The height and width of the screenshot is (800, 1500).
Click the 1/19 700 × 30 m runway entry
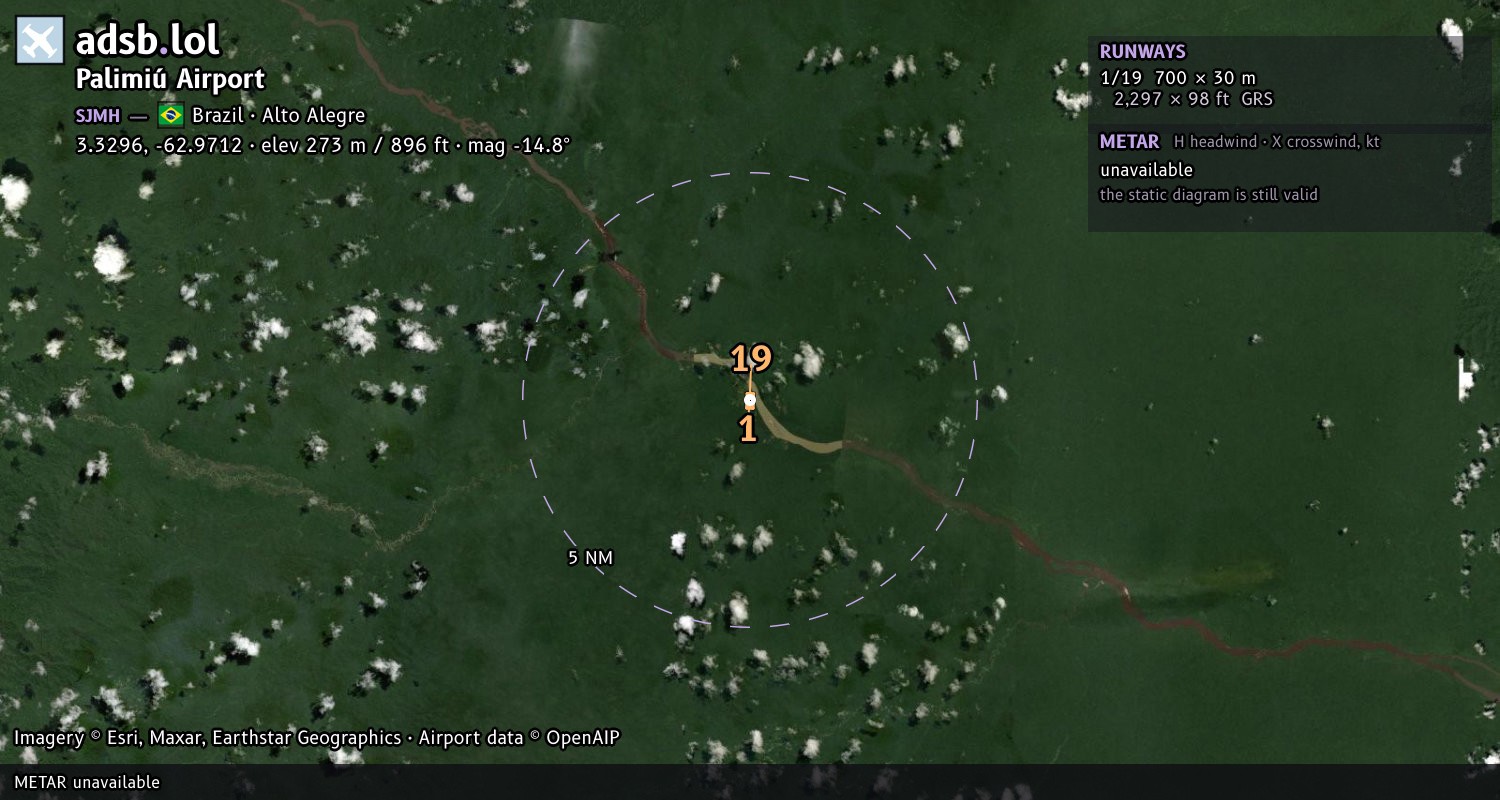pos(1178,78)
